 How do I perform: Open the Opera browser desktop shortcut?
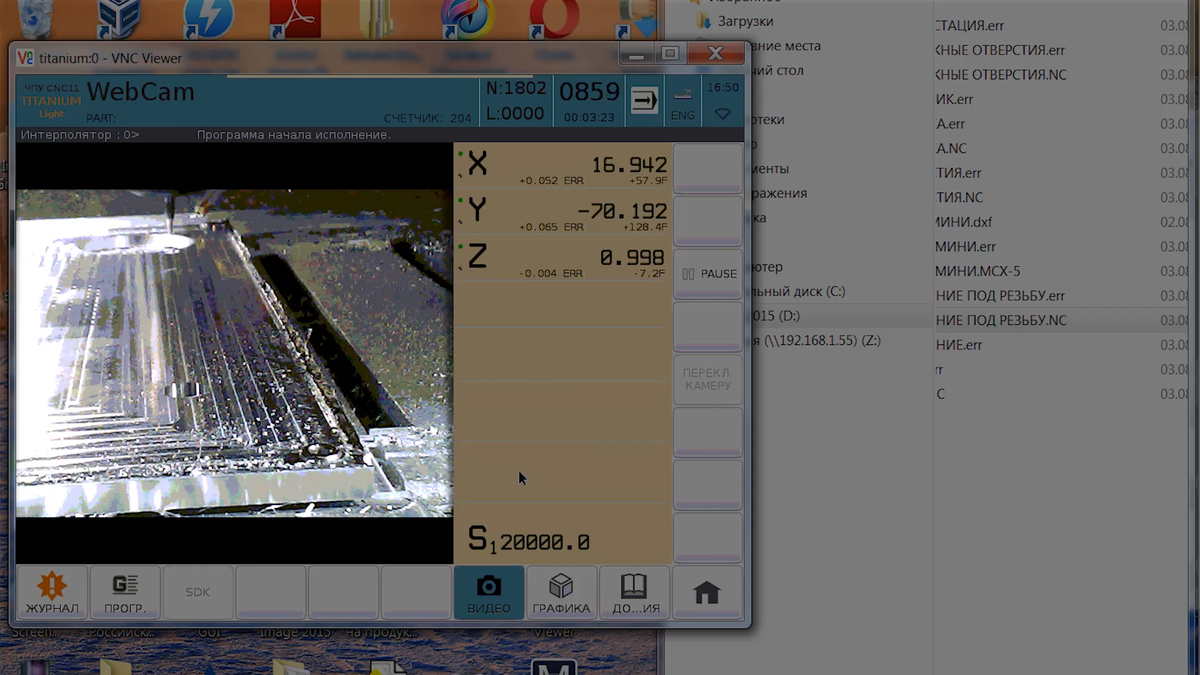tap(554, 17)
